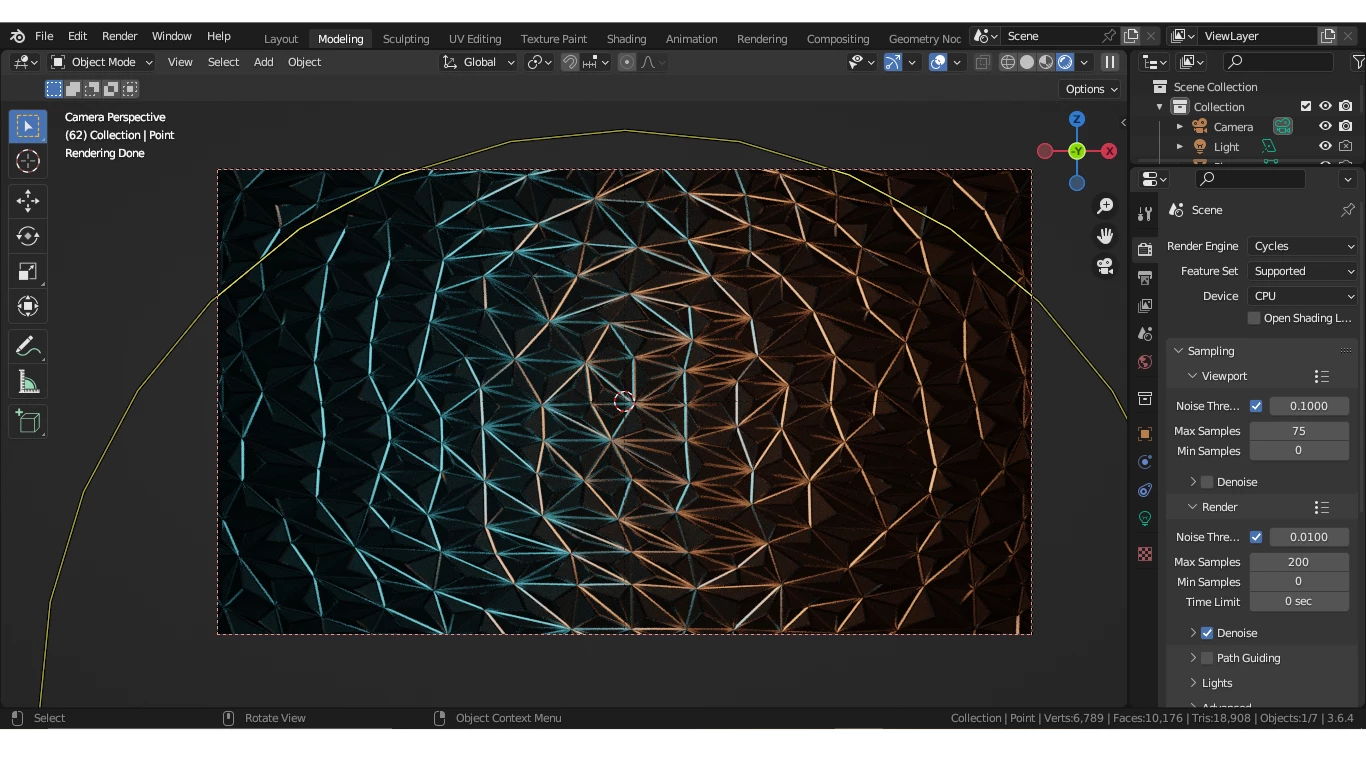Open the Output properties tab icon

(x=1145, y=277)
